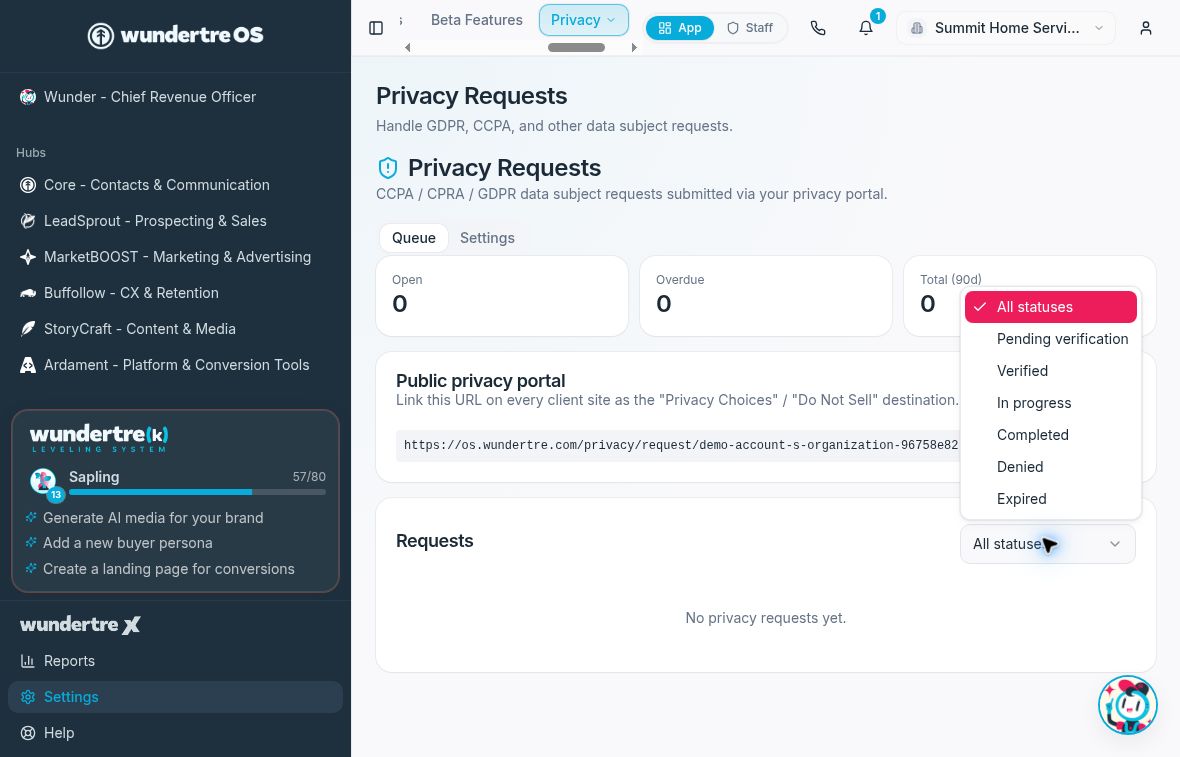Select the Expired status option
This screenshot has width=1180, height=757.
1051,499
